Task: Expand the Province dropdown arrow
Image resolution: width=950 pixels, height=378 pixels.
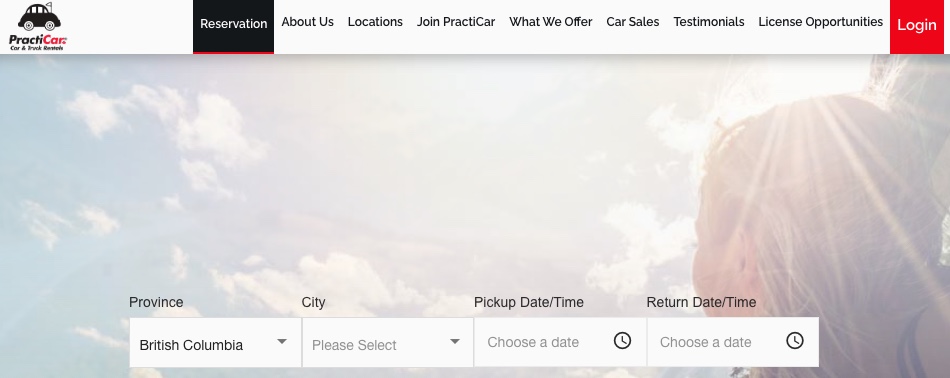Action: [x=282, y=342]
